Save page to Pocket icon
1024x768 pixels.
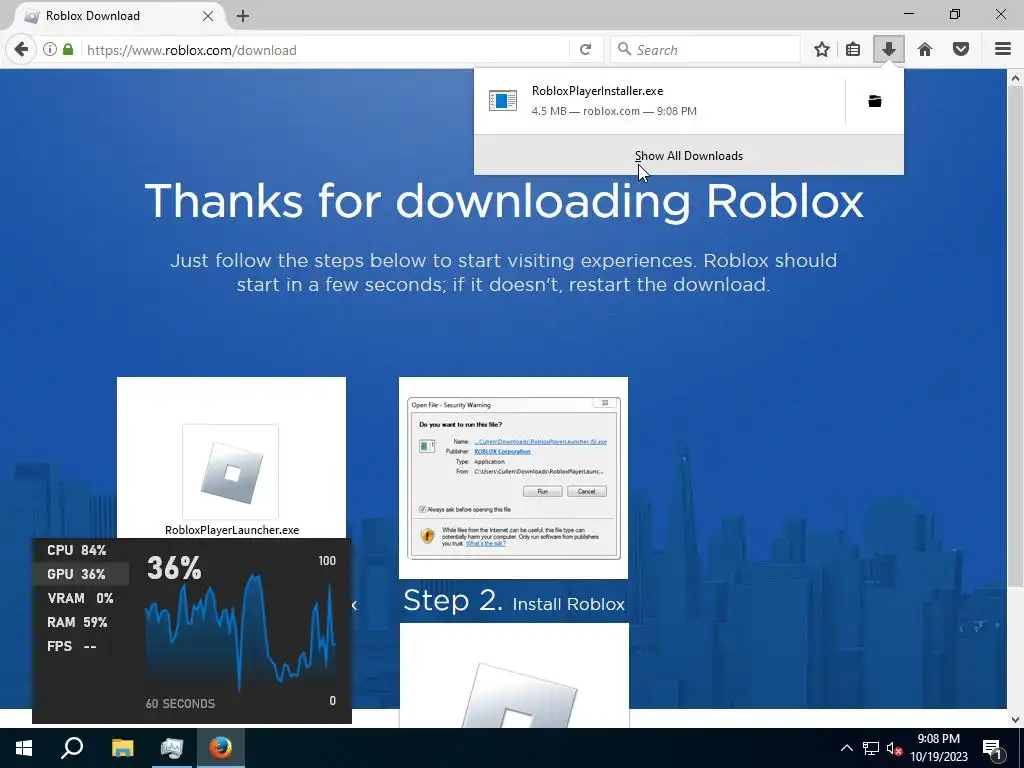coord(961,50)
